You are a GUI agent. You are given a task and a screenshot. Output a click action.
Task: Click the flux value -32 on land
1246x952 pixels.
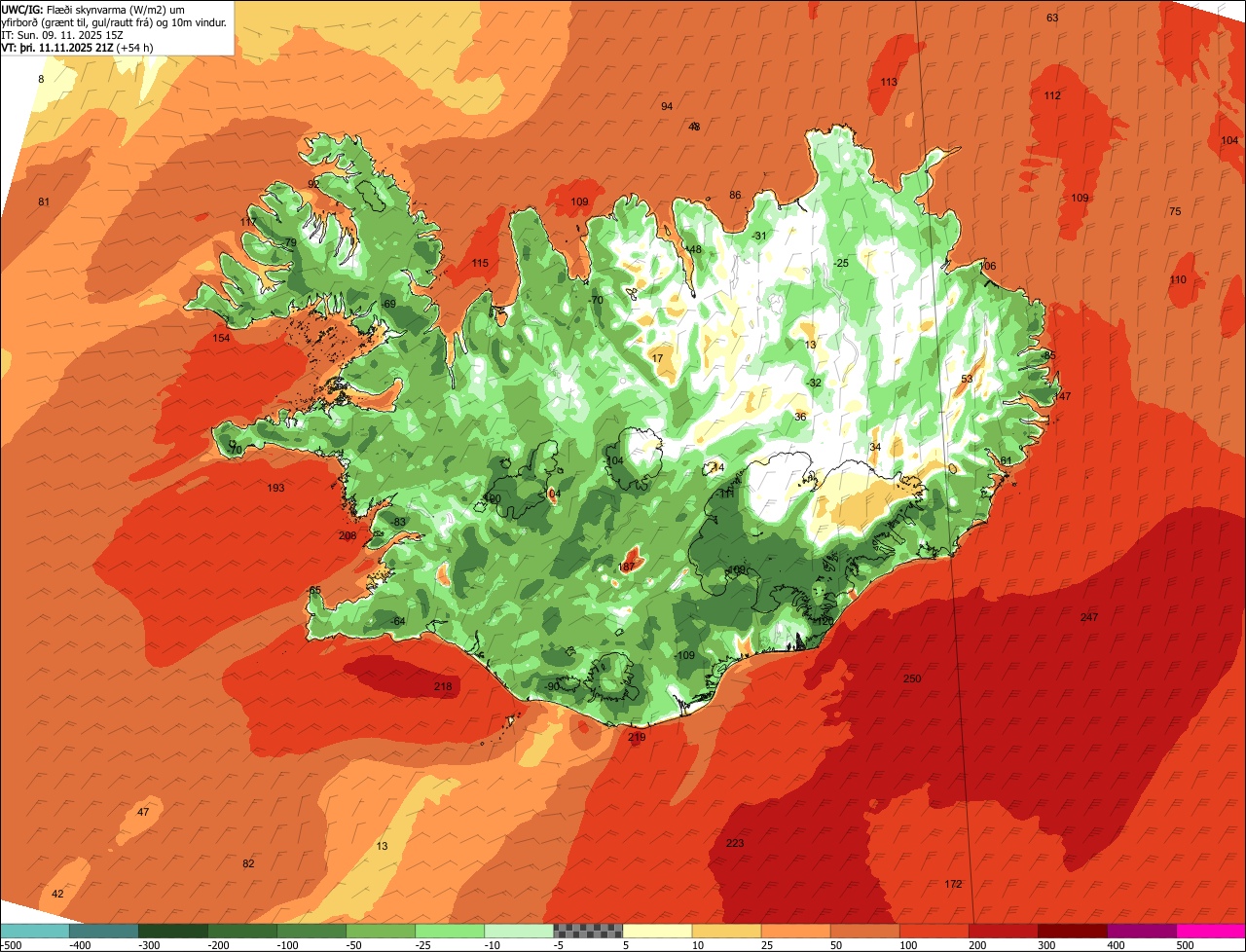815,383
